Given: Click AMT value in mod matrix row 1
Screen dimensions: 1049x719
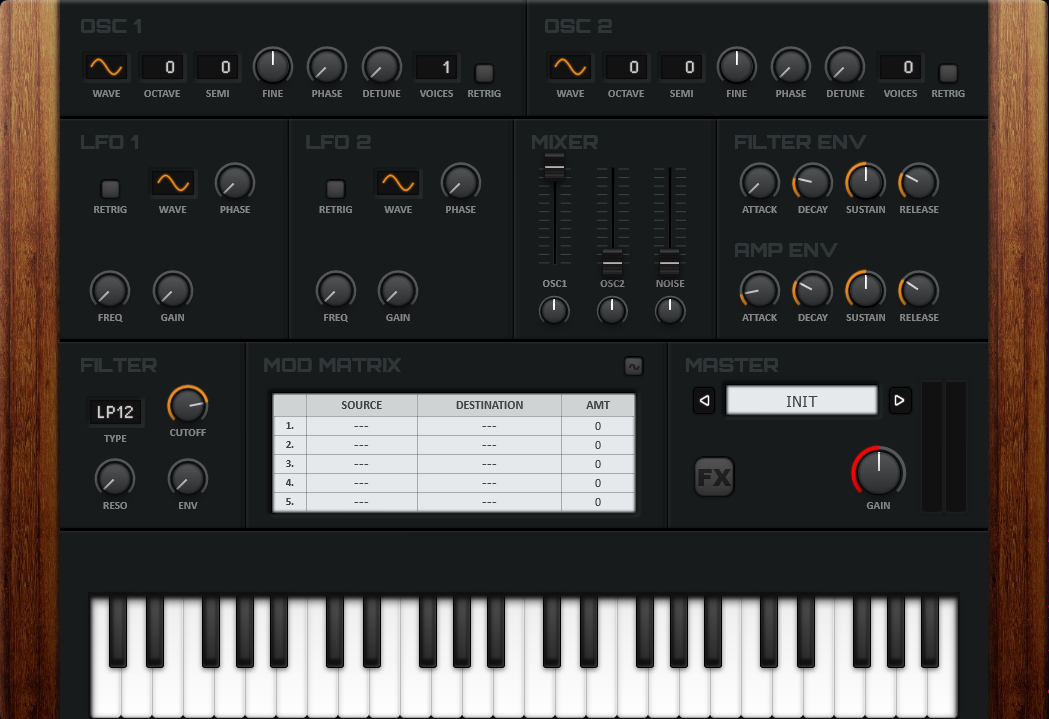Looking at the screenshot, I should click(597, 426).
